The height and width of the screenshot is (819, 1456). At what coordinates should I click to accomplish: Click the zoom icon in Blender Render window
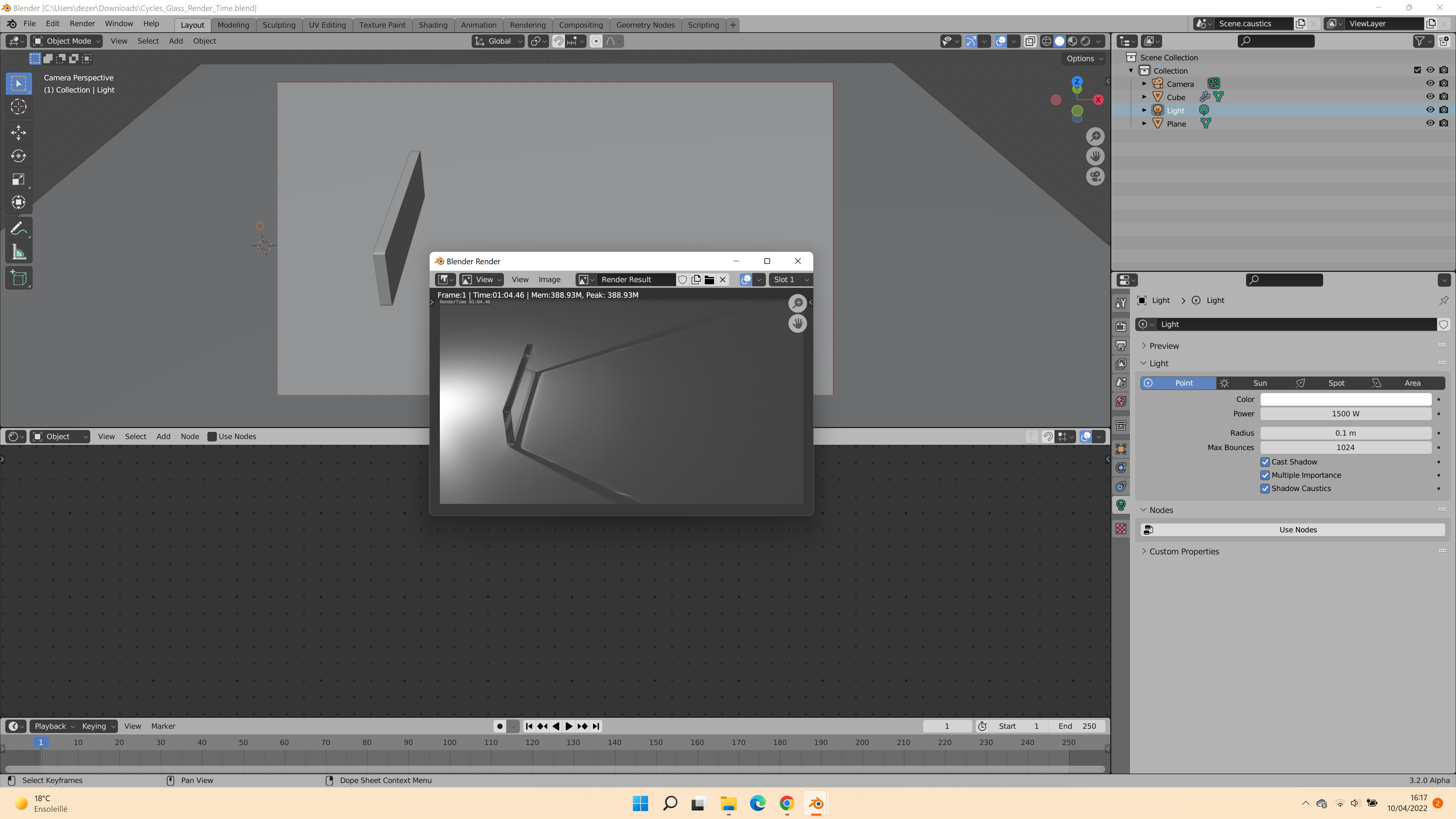[x=797, y=303]
